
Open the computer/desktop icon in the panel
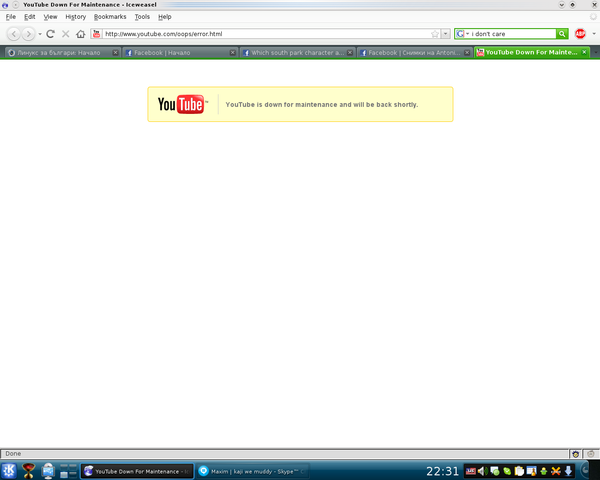(x=48, y=471)
